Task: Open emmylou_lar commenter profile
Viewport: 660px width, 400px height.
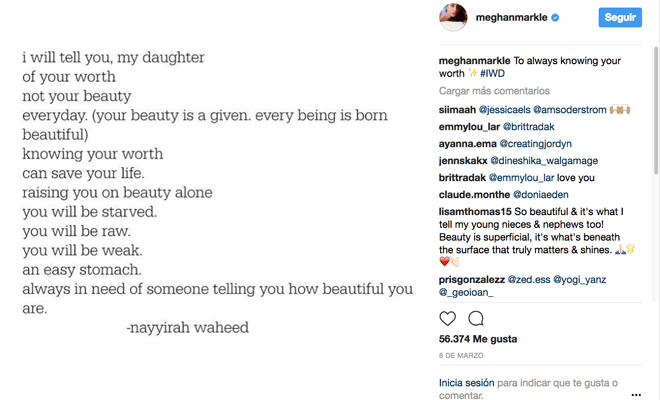Action: 470,126
